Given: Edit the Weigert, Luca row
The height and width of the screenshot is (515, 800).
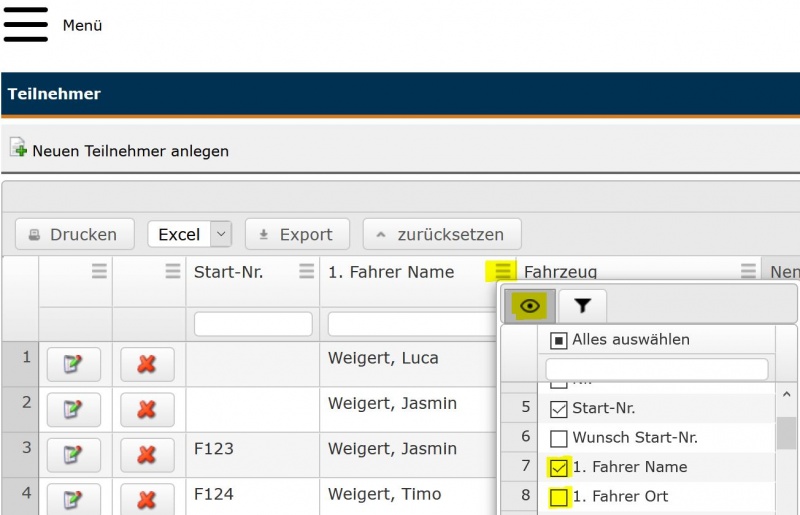Looking at the screenshot, I should [73, 365].
